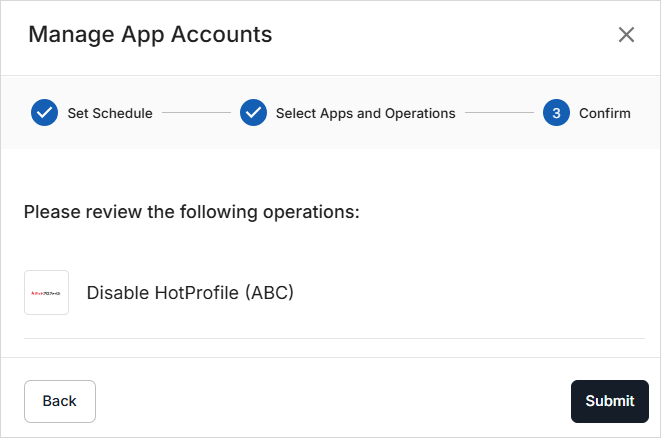The image size is (661, 438).
Task: Click connector line after Set Schedule
Action: [x=196, y=113]
